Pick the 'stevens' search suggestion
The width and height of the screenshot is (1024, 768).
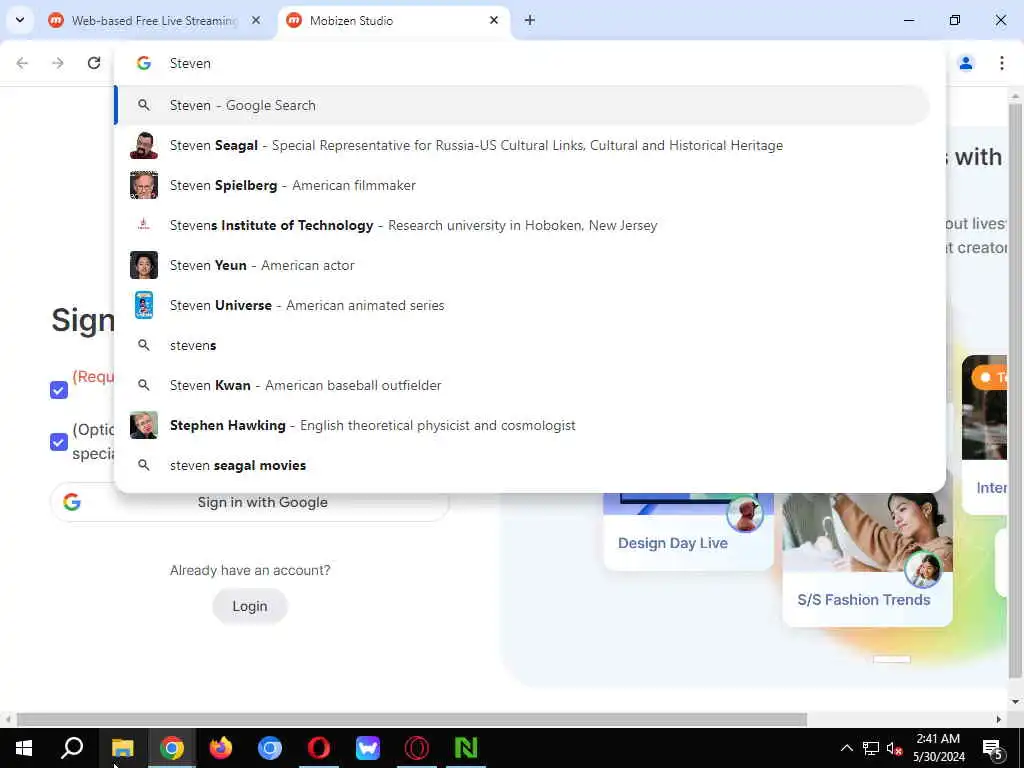(x=522, y=345)
